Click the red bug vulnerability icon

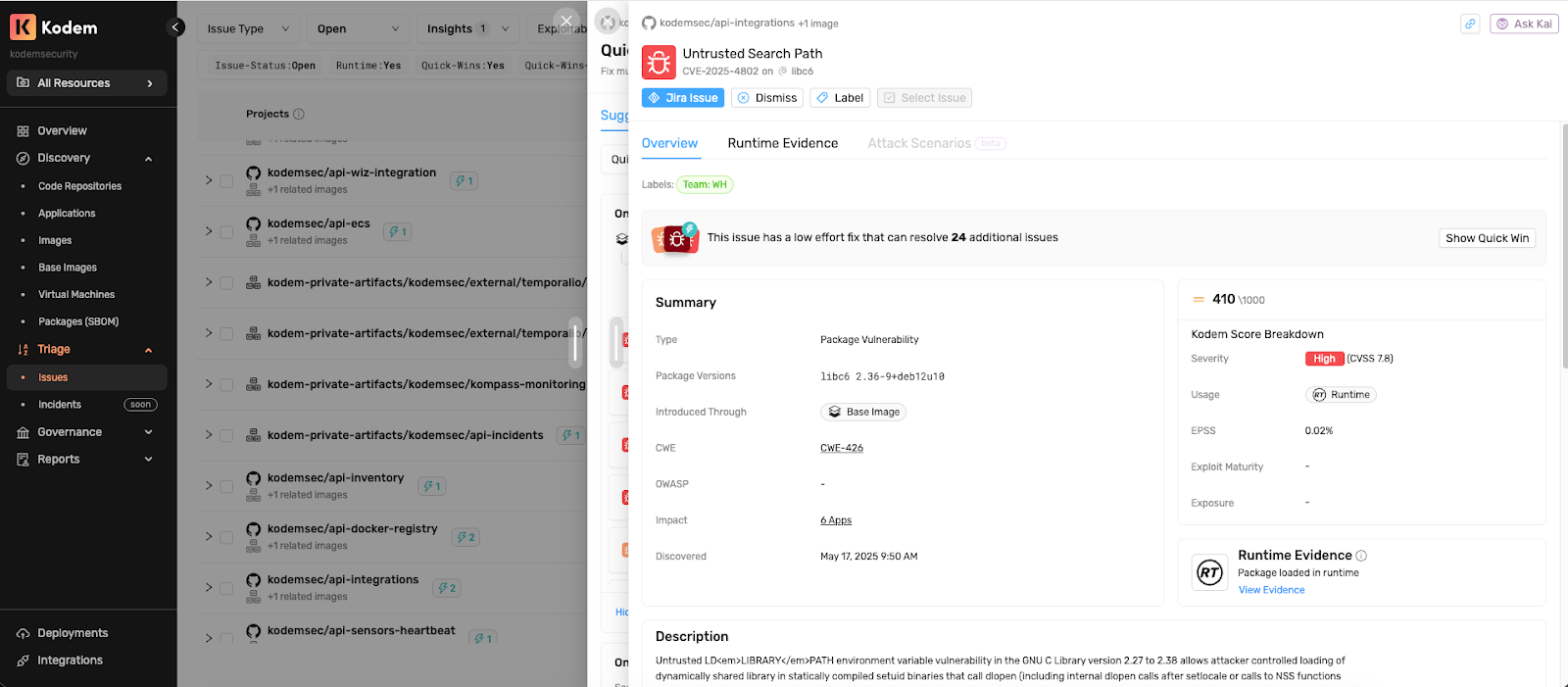coord(659,62)
